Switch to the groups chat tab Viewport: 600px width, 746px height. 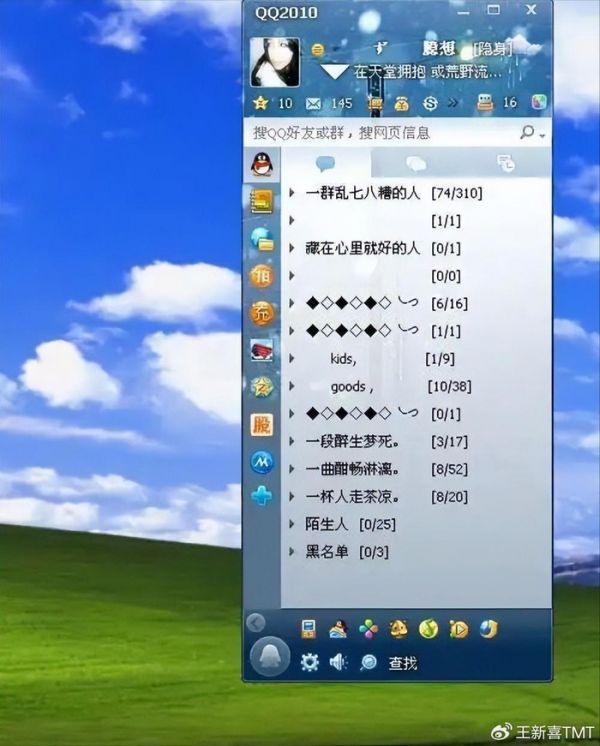pyautogui.click(x=416, y=163)
